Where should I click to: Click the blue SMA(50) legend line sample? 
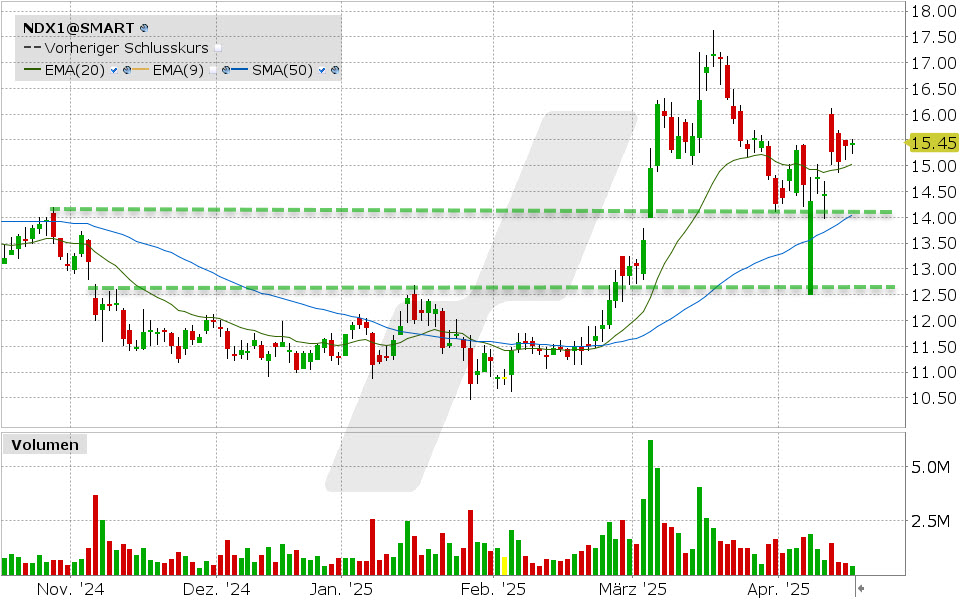tap(239, 69)
